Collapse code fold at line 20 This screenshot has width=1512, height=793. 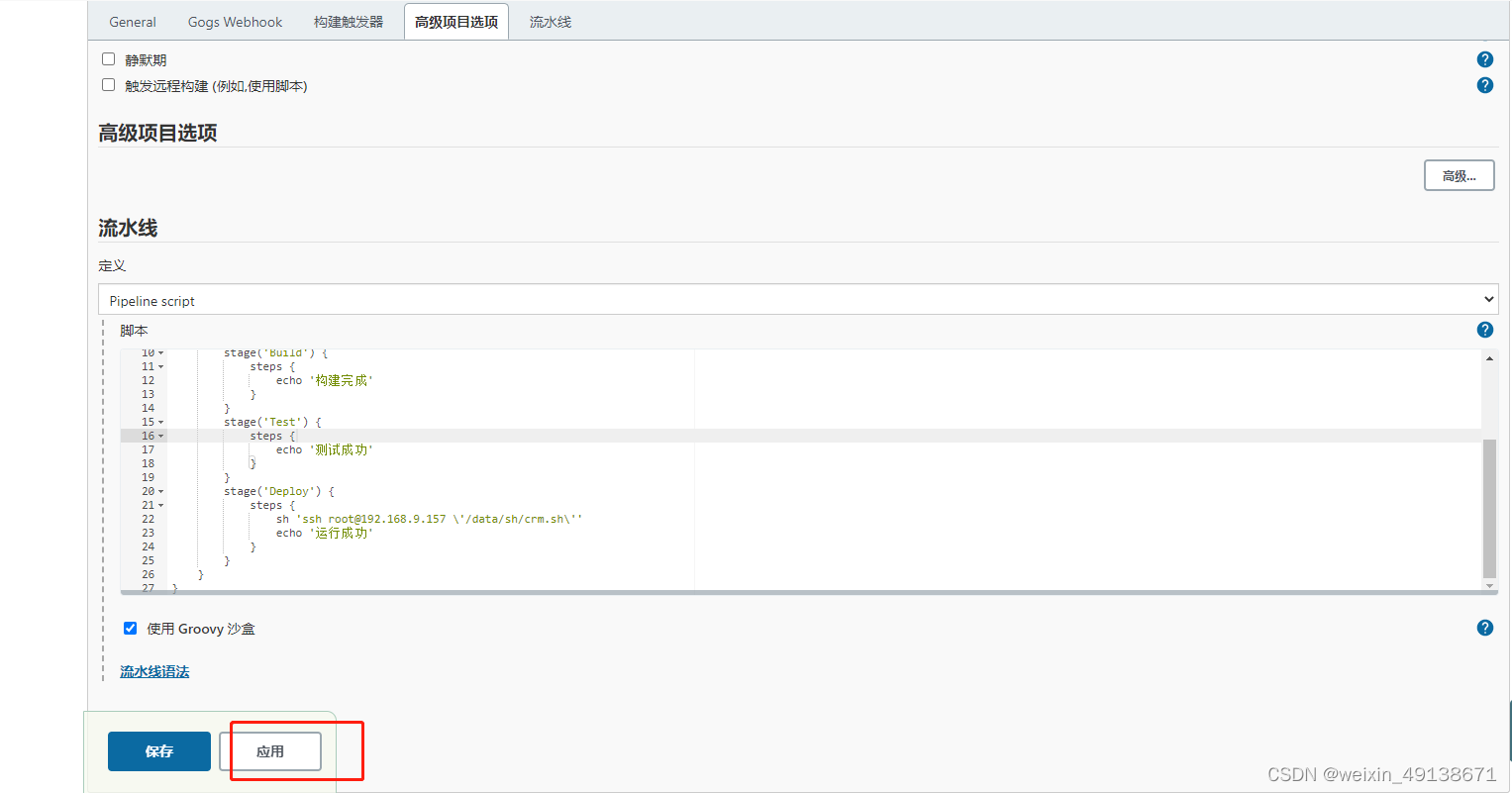coord(161,492)
